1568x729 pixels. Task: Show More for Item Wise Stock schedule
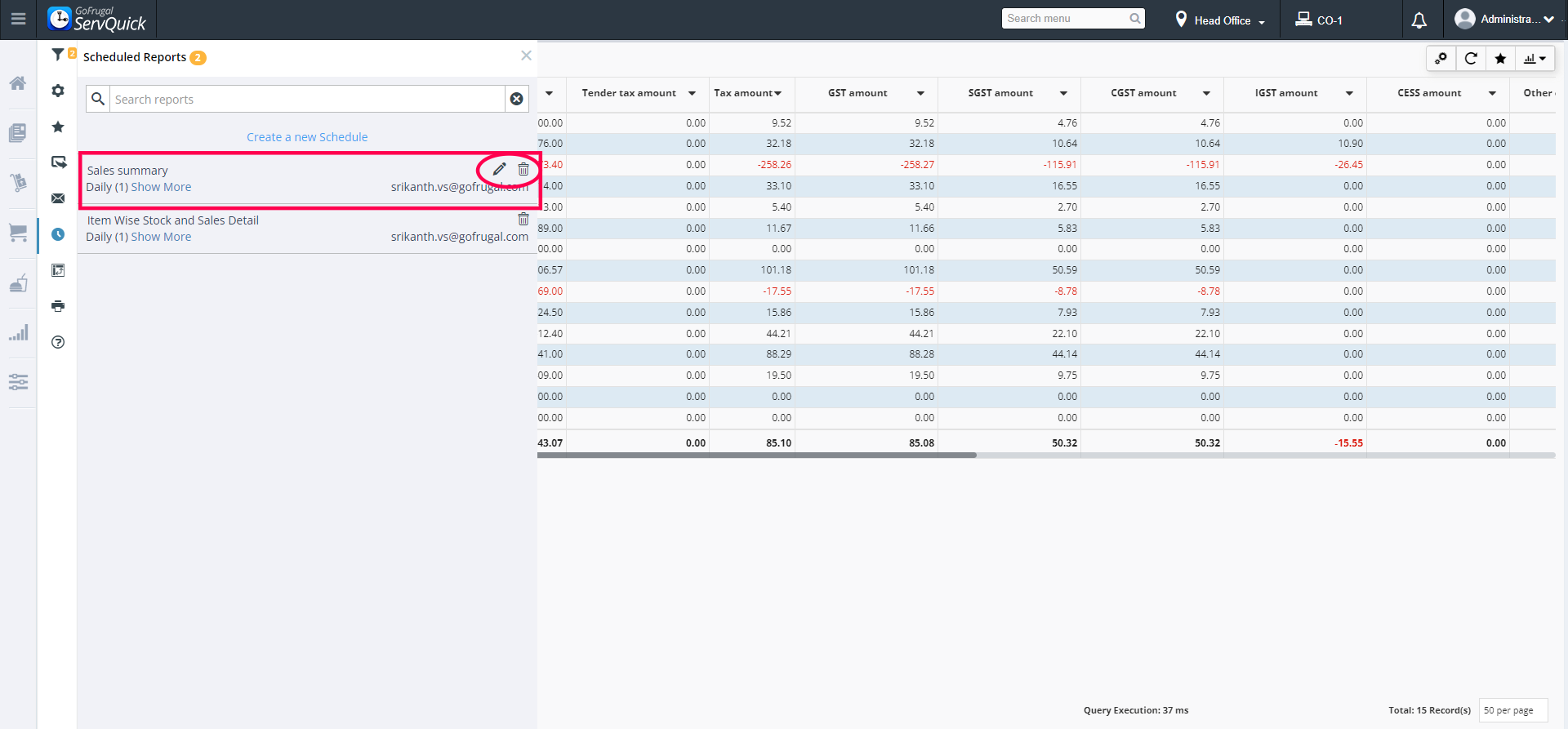click(161, 237)
